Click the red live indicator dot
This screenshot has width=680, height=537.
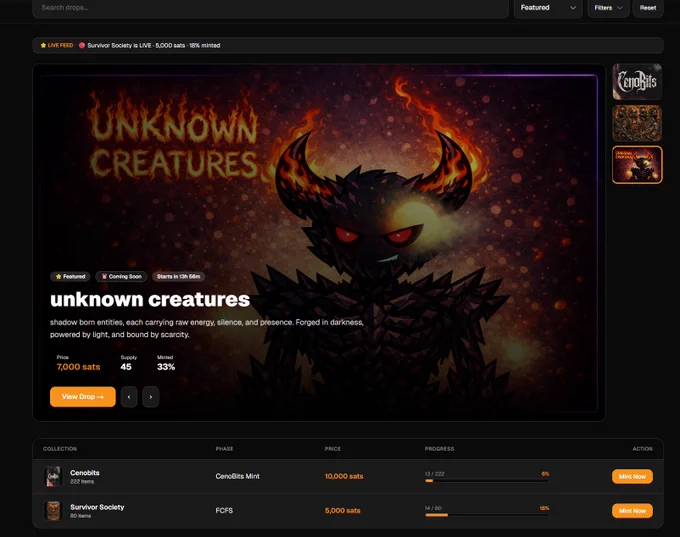tap(82, 45)
